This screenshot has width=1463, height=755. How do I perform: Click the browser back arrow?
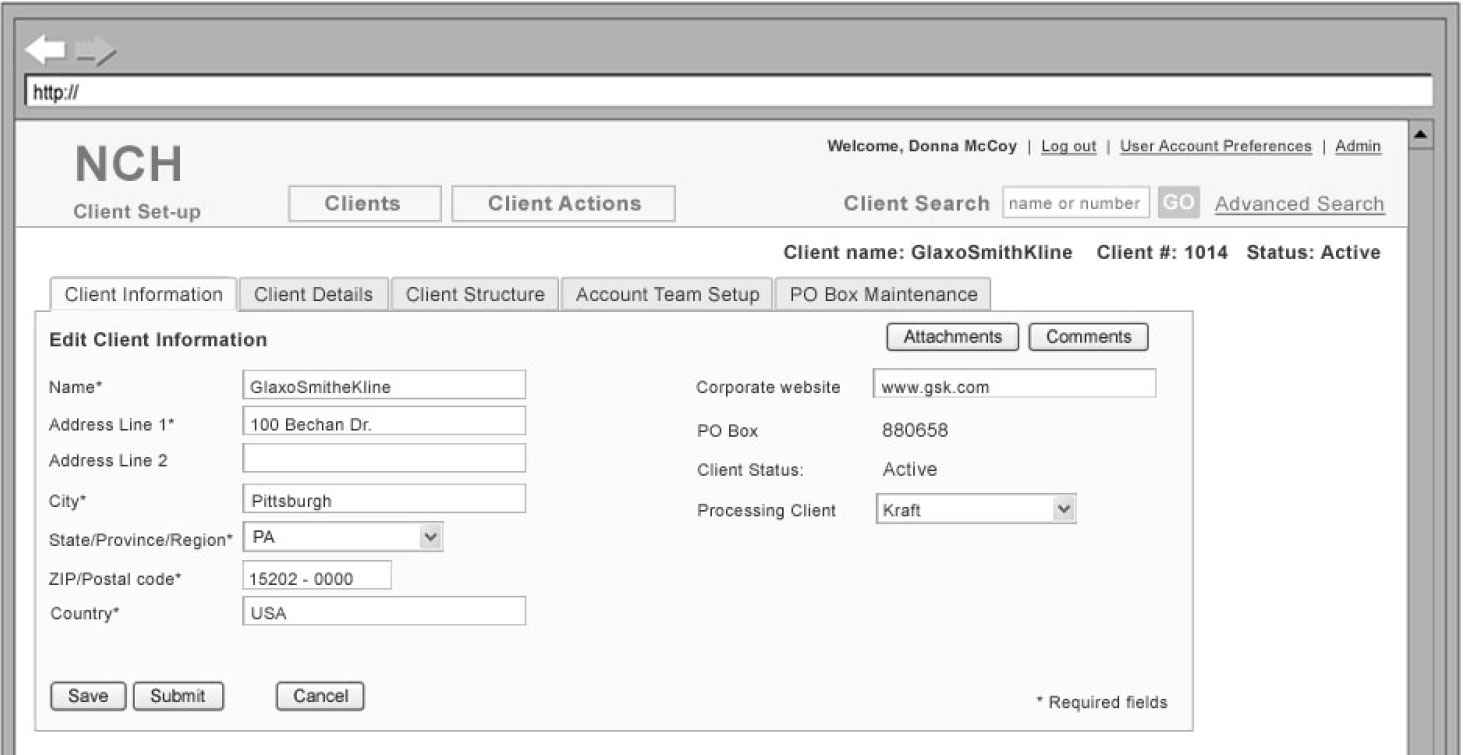pos(45,50)
